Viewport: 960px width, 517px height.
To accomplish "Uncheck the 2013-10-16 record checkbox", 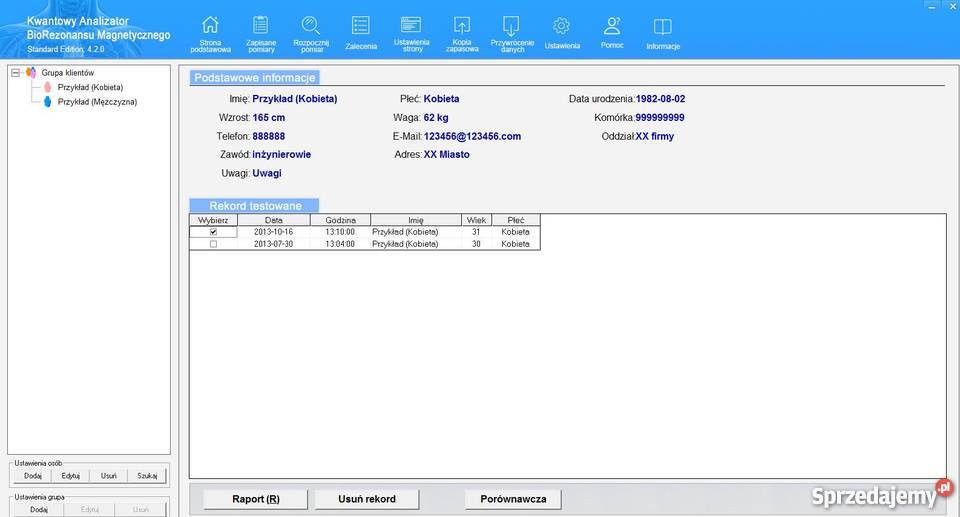I will point(213,232).
